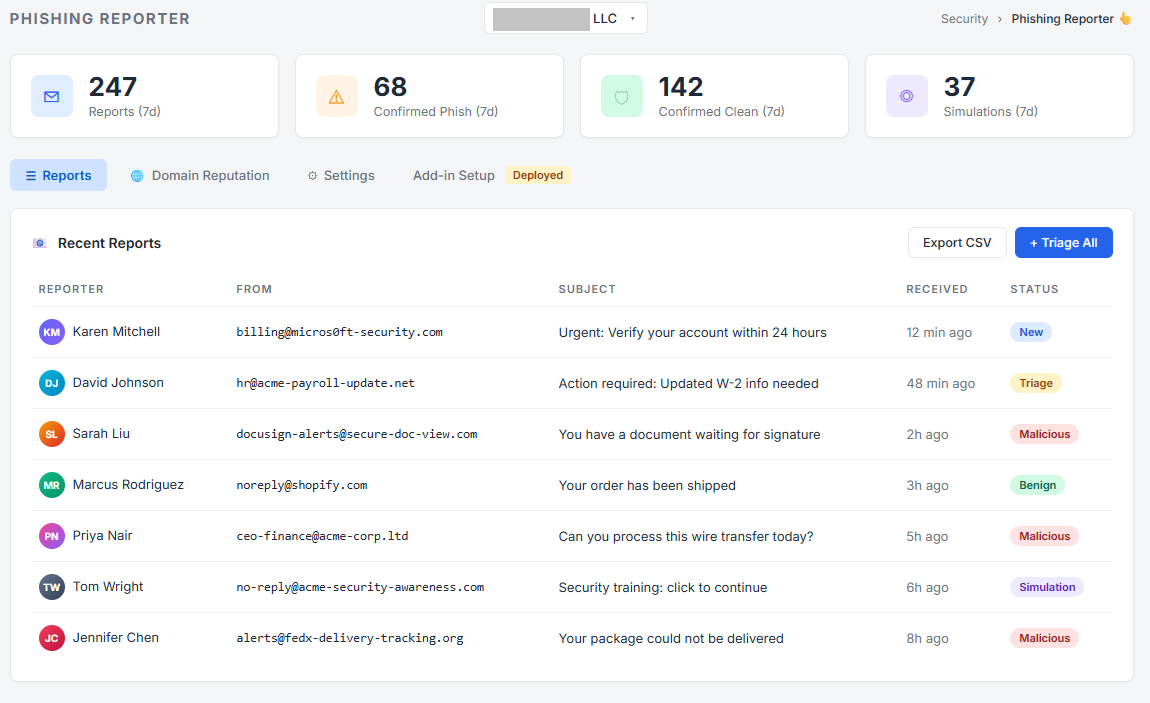The height and width of the screenshot is (703, 1150).
Task: Click the eye icon next to Recent Reports
Action: coord(39,243)
